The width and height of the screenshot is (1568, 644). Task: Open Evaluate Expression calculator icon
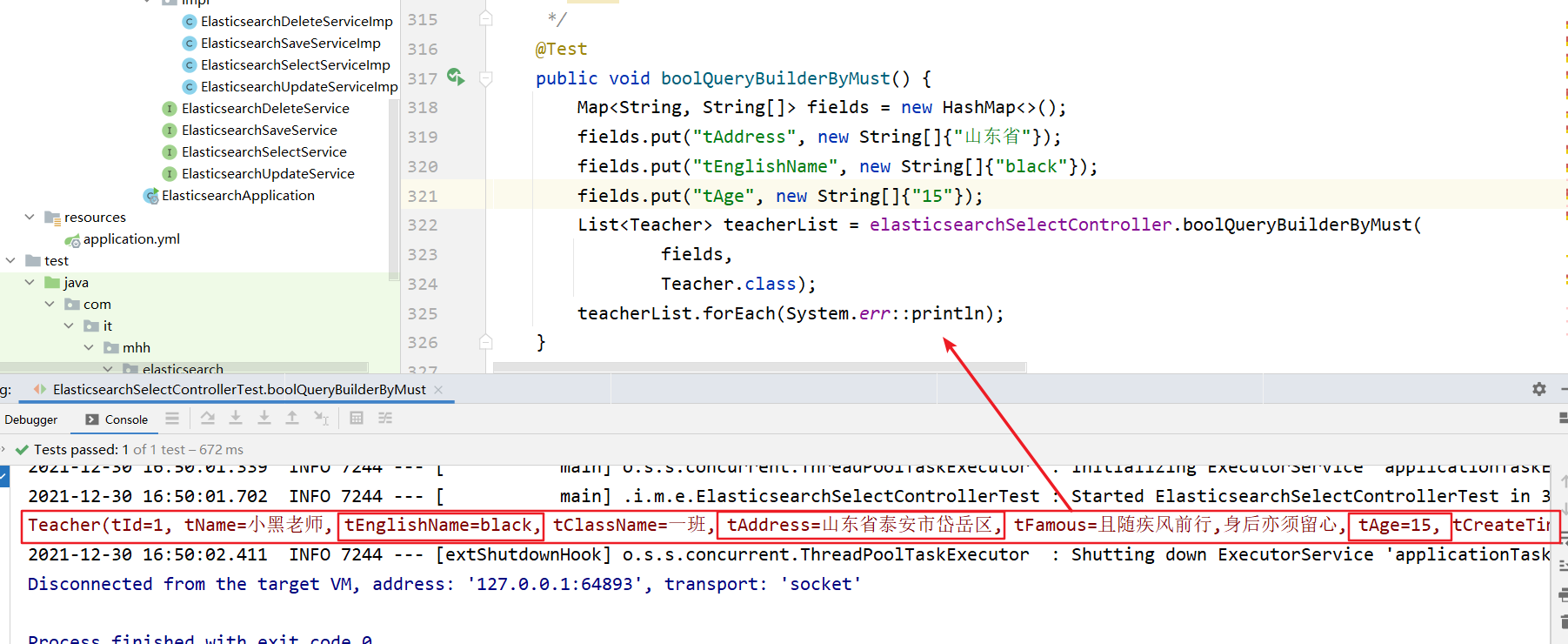[x=357, y=419]
